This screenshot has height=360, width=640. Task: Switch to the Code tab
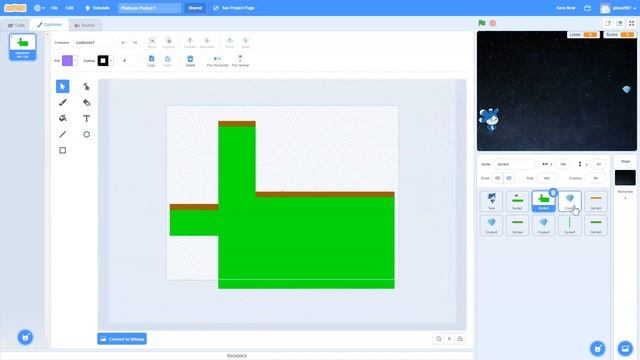16,25
